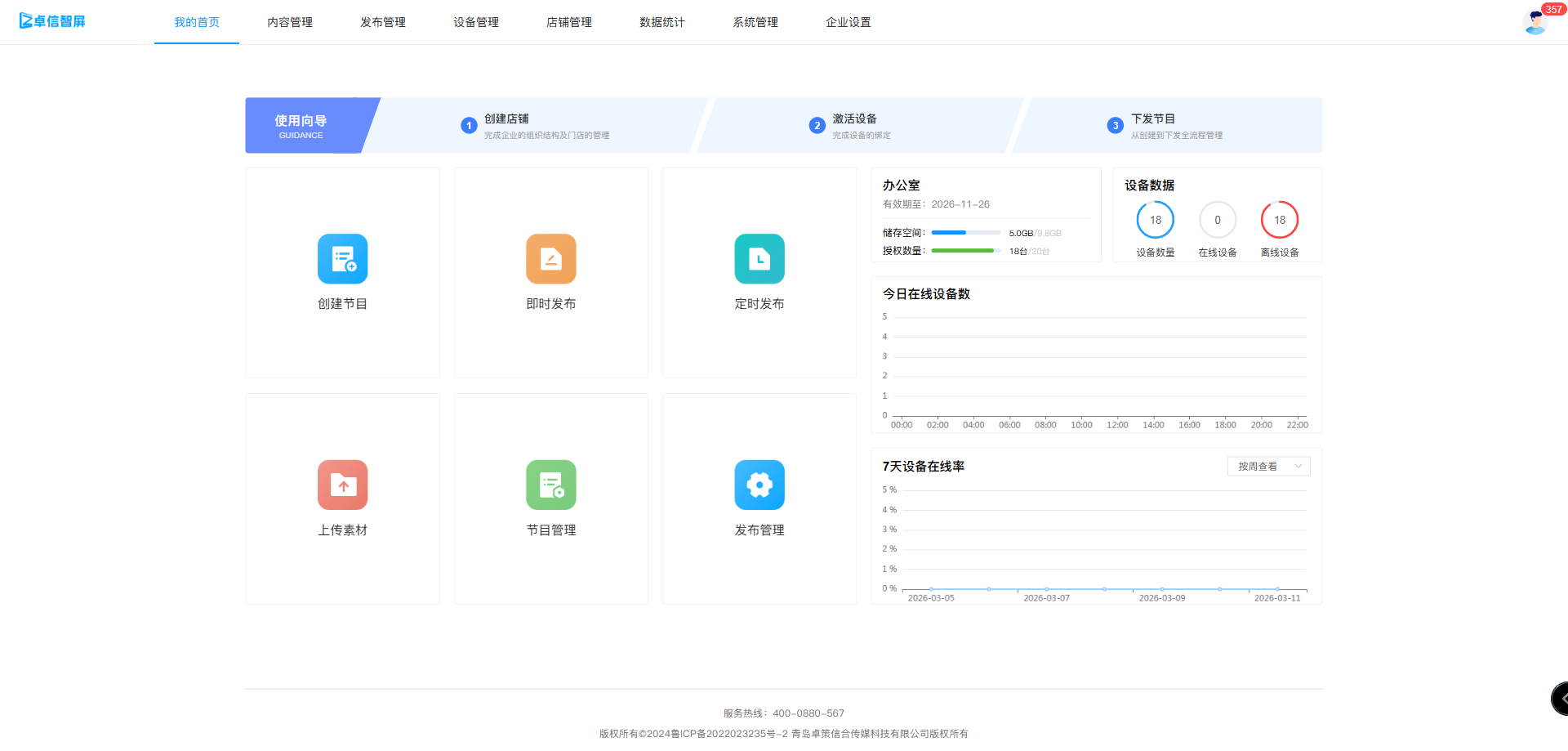The image size is (1568, 751).
Task: Click the 2026-03-11 date on the weekly chart
Action: click(1277, 598)
